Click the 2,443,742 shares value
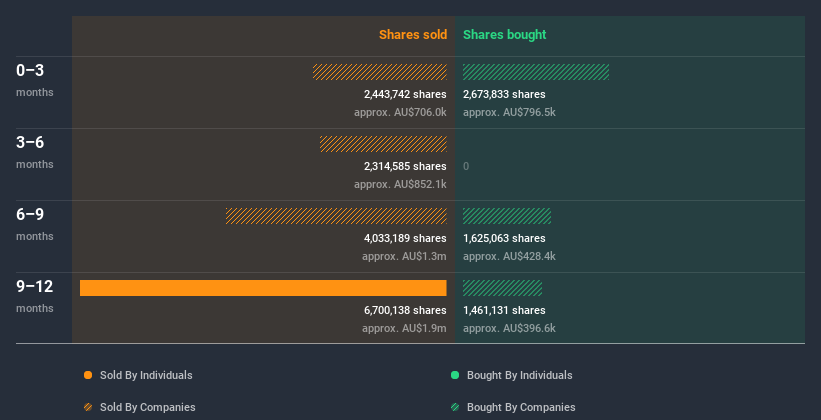The image size is (821, 420). click(x=405, y=94)
